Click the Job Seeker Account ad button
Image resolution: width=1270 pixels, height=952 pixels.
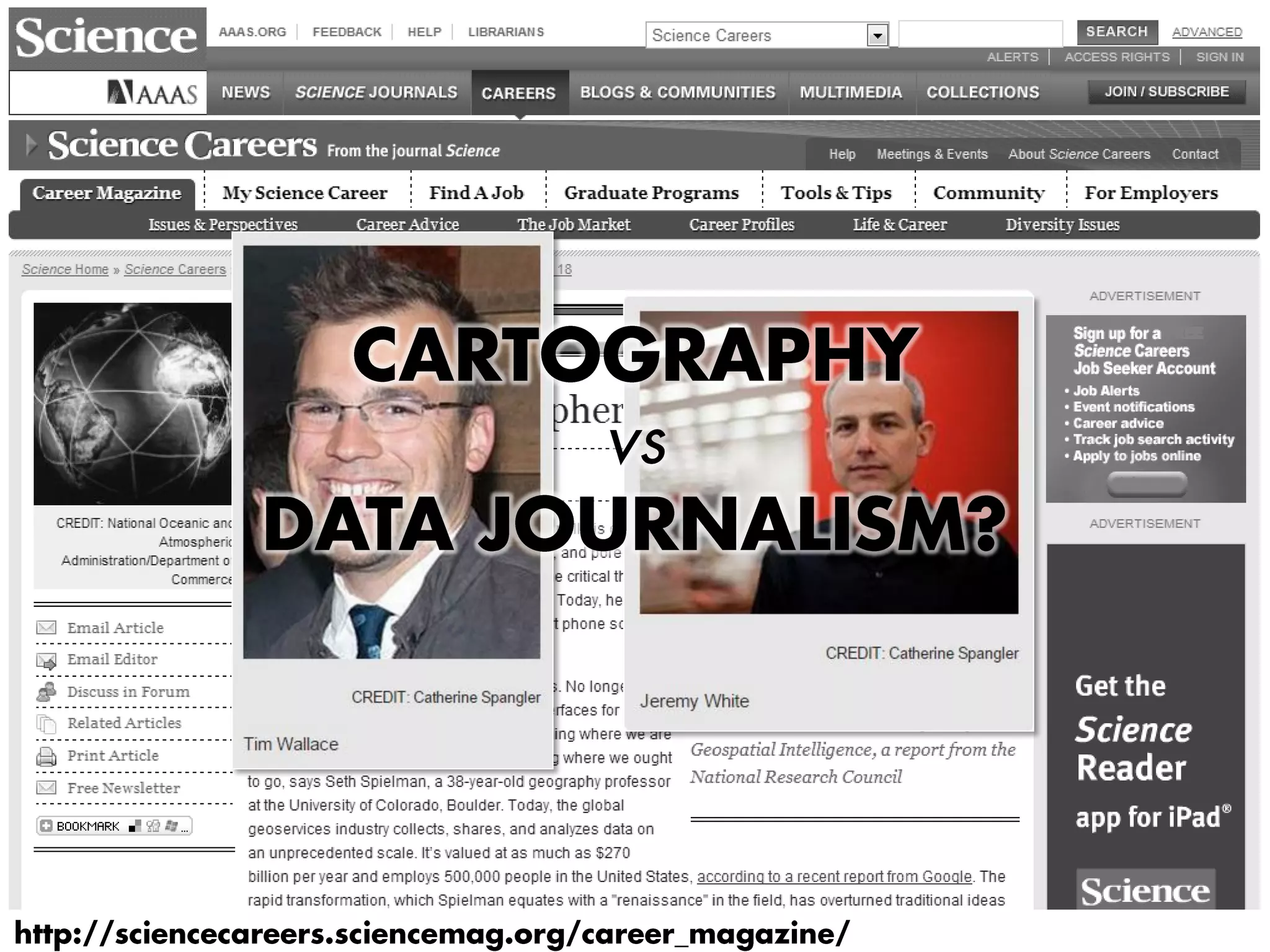(1147, 484)
